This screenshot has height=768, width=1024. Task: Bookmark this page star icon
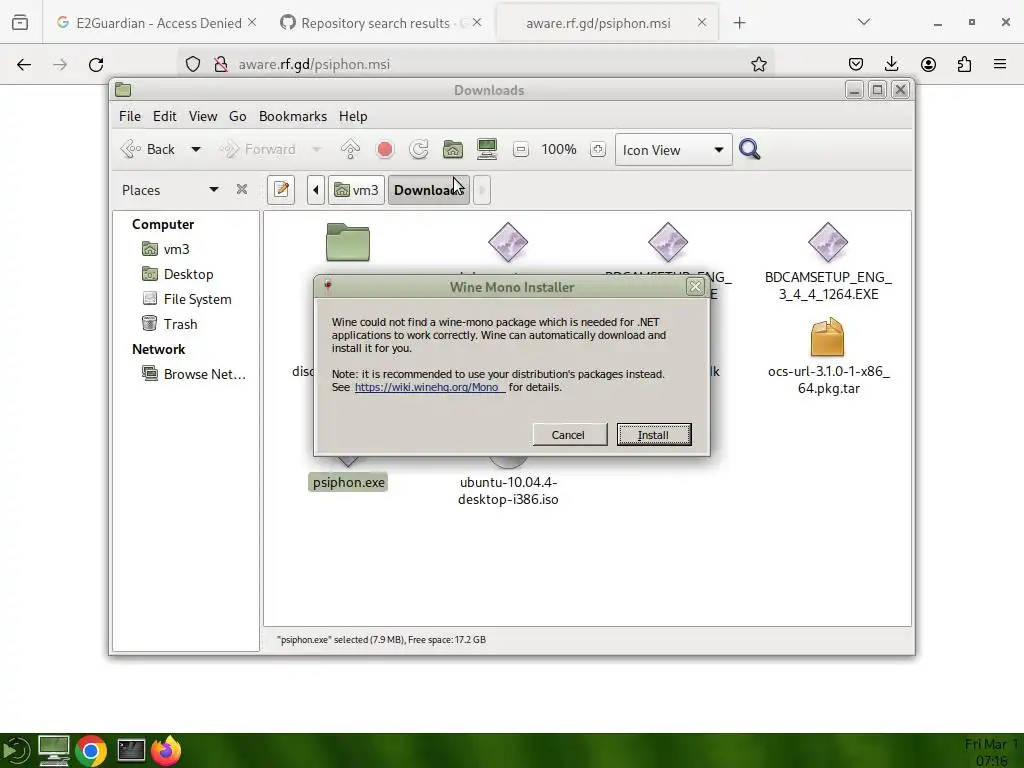(758, 64)
